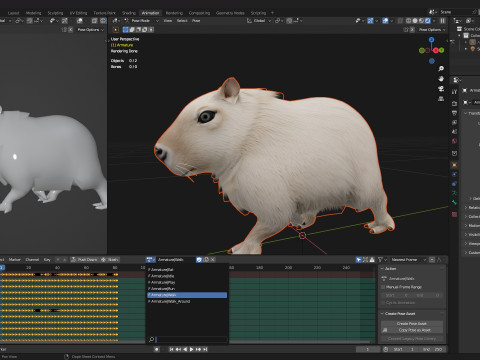Switch viewport to material preview shading
The height and width of the screenshot is (360, 480).
pyautogui.click(x=421, y=21)
